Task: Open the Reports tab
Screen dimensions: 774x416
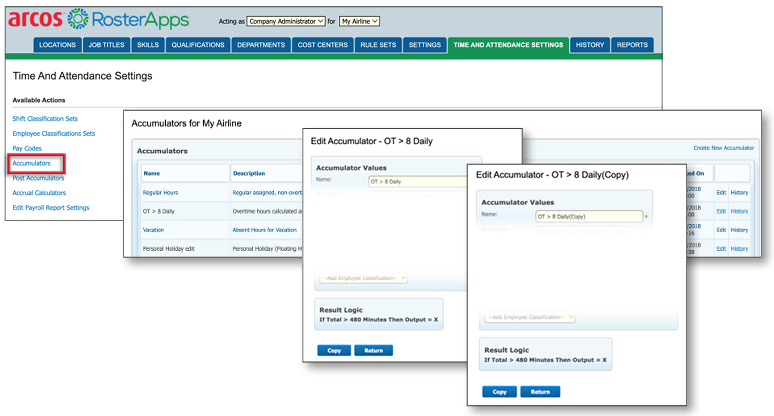Action: point(632,45)
